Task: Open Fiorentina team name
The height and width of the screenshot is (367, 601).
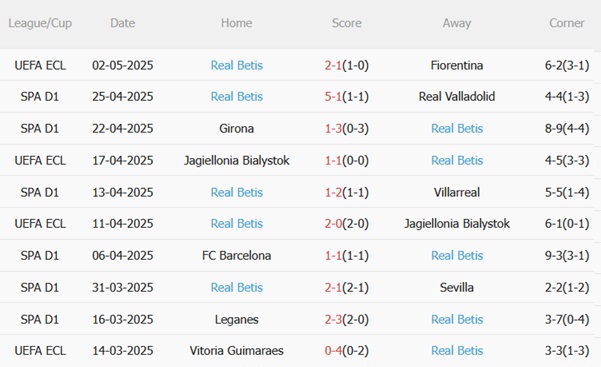Action: click(456, 65)
